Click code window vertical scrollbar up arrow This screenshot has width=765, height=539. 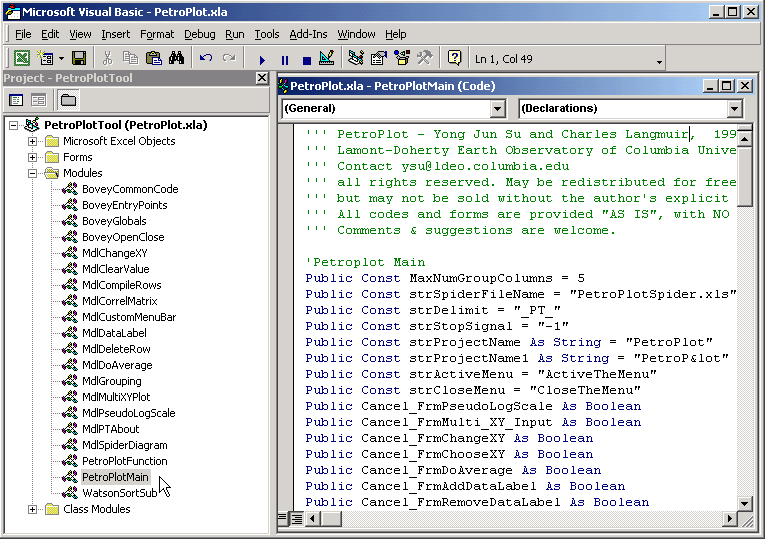745,139
